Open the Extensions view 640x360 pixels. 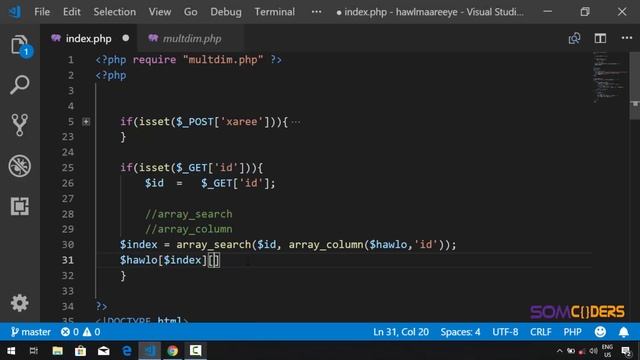20,206
